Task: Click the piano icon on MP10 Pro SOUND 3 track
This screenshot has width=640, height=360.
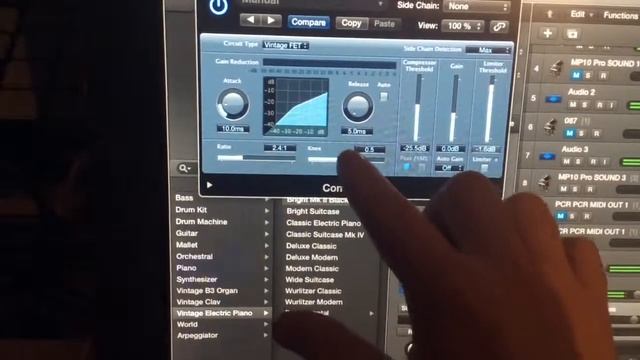Action: (545, 182)
